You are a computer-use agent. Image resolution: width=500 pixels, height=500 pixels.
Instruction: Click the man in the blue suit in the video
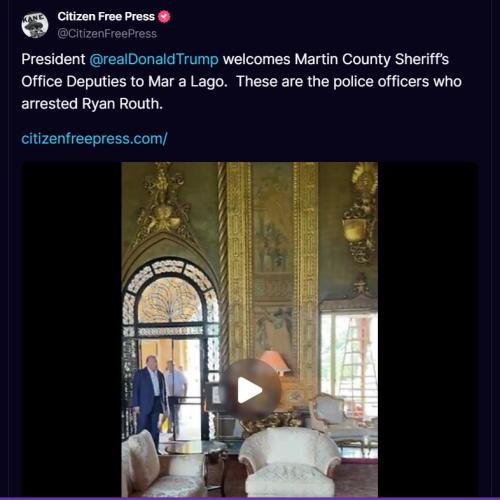[149, 402]
